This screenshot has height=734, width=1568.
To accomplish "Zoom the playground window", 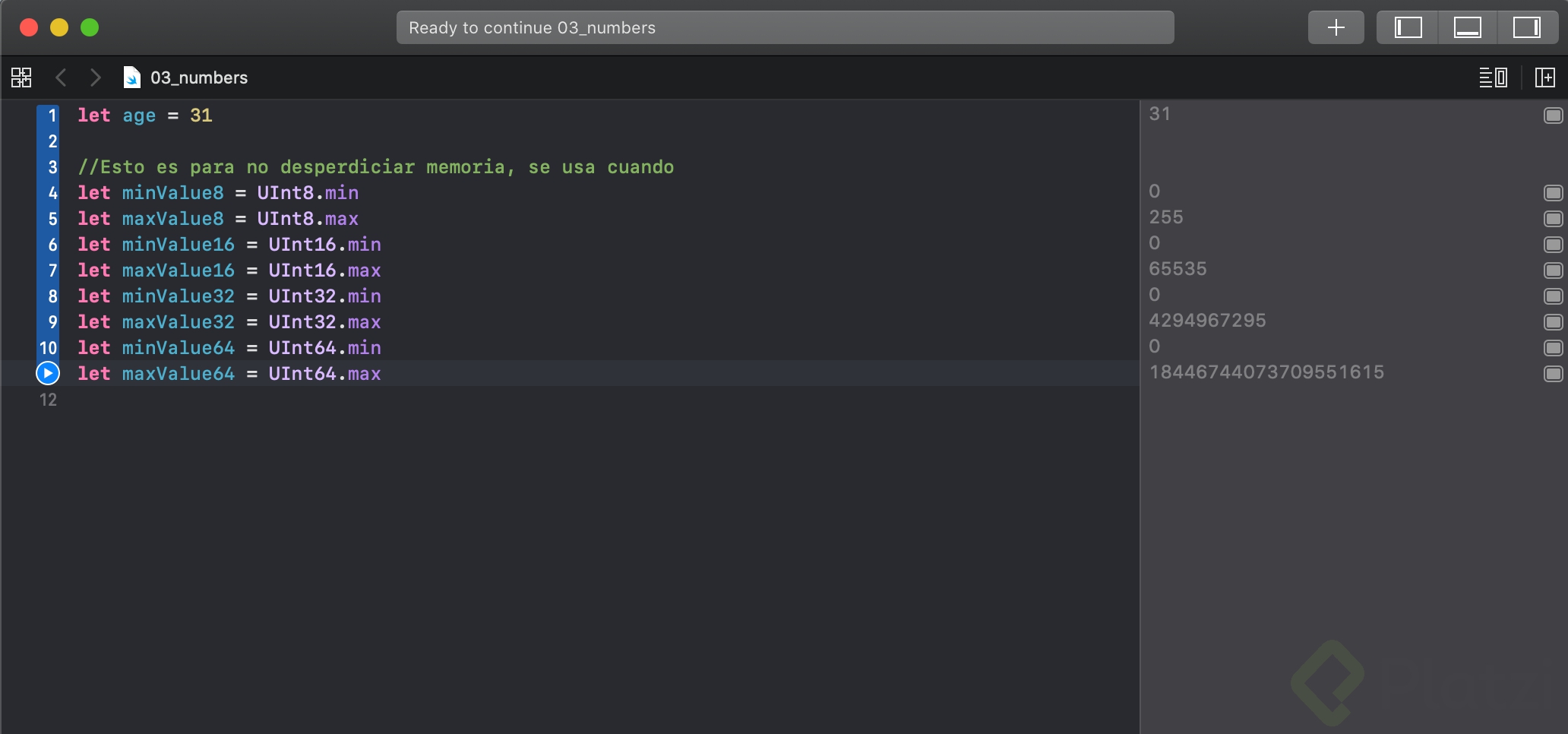I will point(90,27).
